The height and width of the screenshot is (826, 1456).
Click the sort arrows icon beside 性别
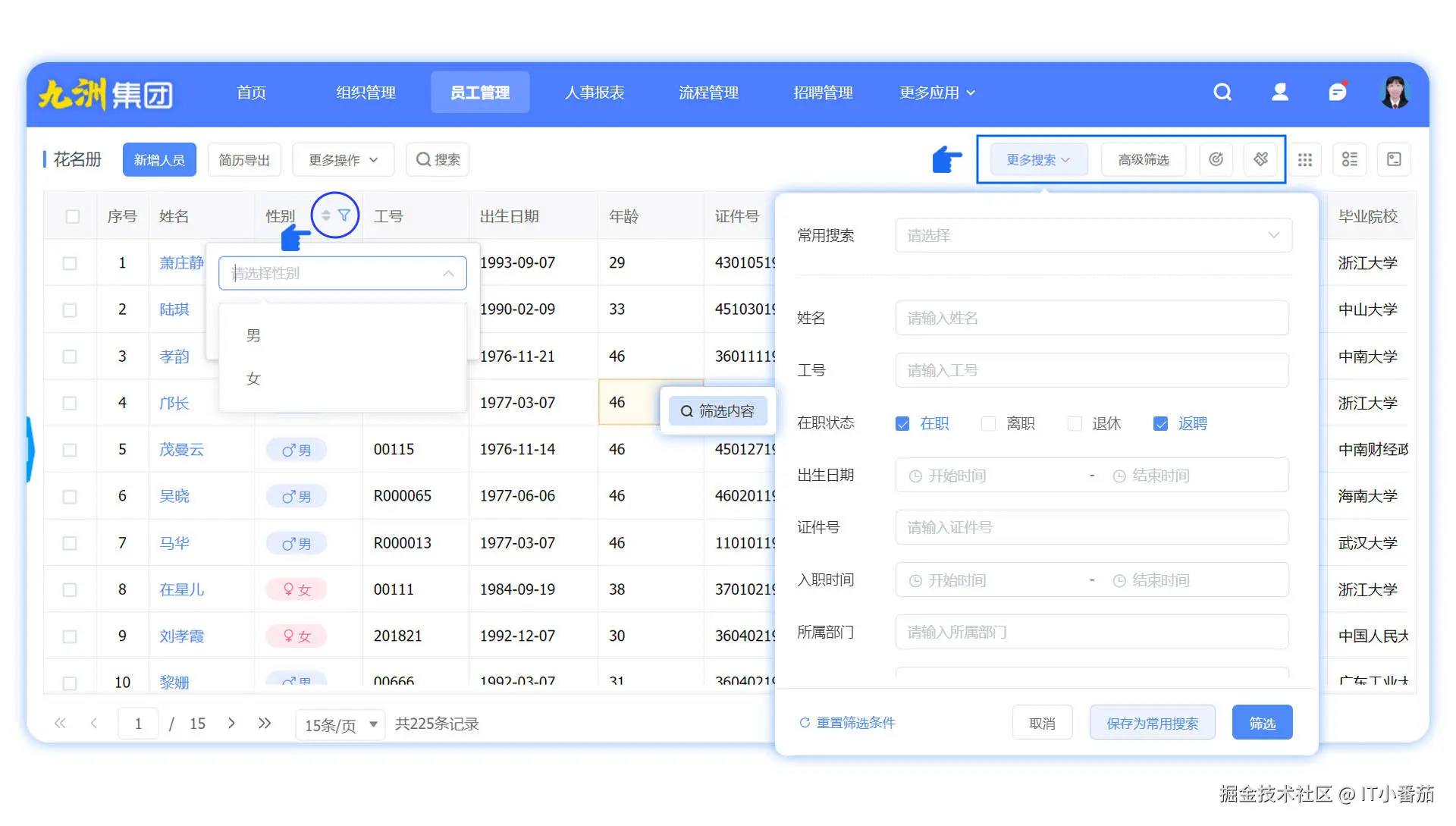point(325,215)
